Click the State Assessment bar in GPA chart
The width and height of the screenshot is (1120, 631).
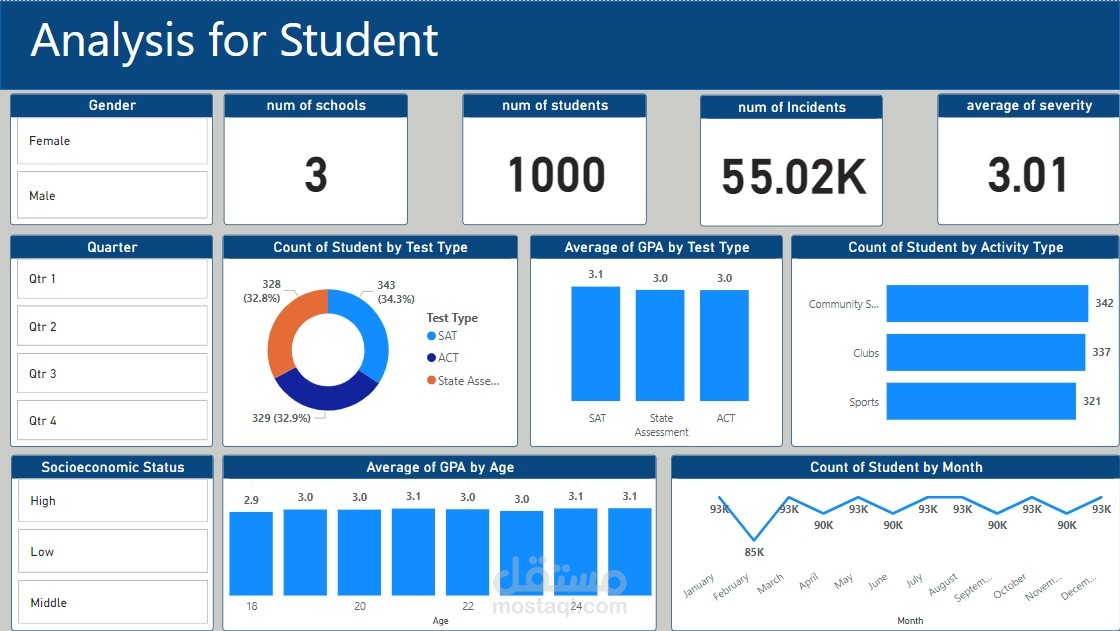660,345
